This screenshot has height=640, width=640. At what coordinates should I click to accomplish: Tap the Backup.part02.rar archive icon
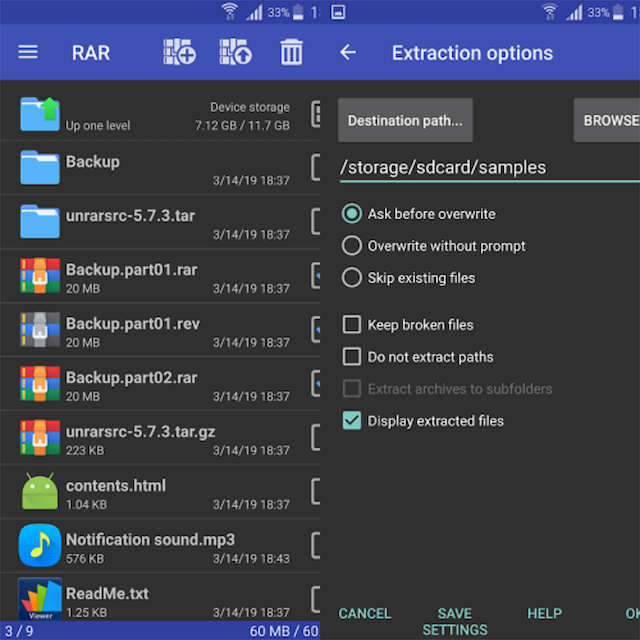click(x=40, y=383)
